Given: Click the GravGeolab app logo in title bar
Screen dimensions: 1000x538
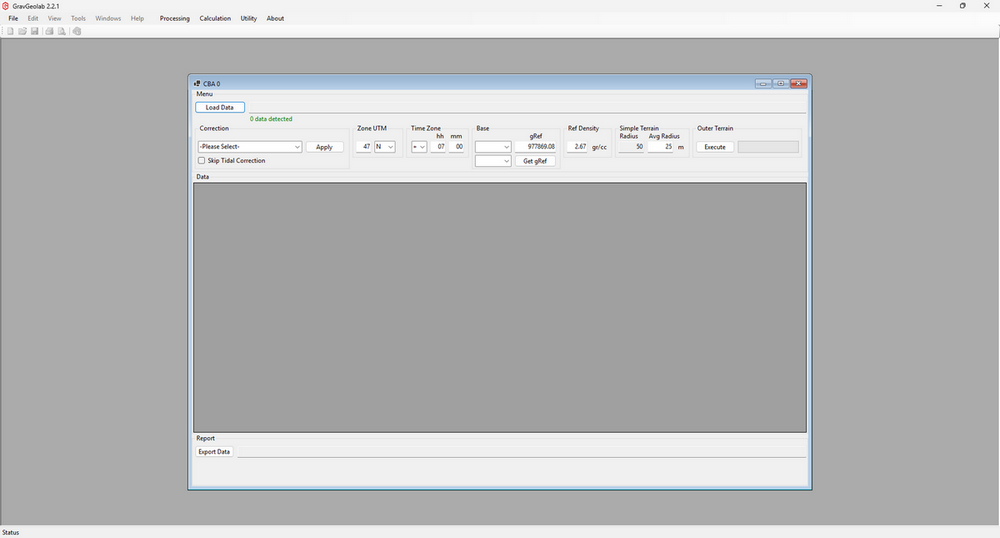Looking at the screenshot, I should [x=5, y=6].
